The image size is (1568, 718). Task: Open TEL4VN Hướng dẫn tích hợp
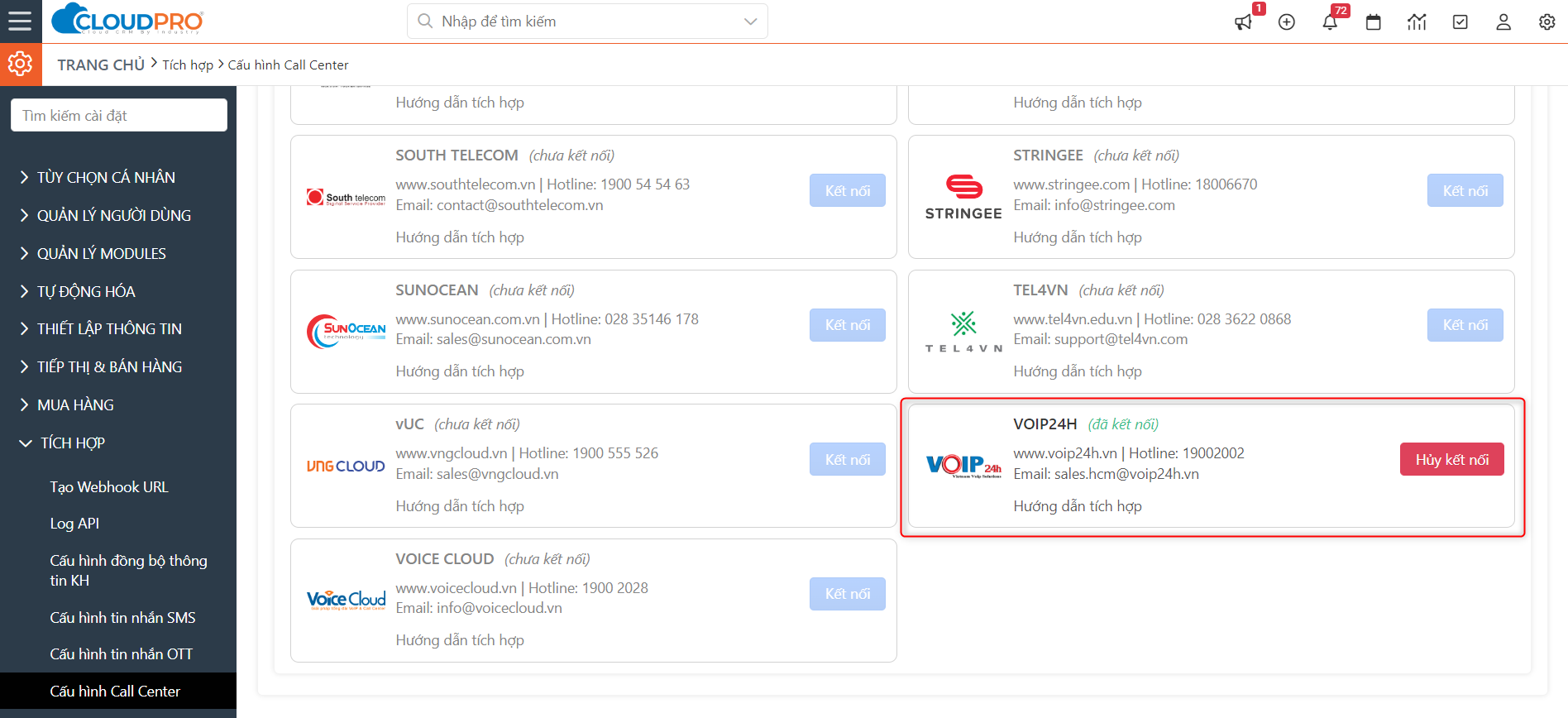point(1078,371)
